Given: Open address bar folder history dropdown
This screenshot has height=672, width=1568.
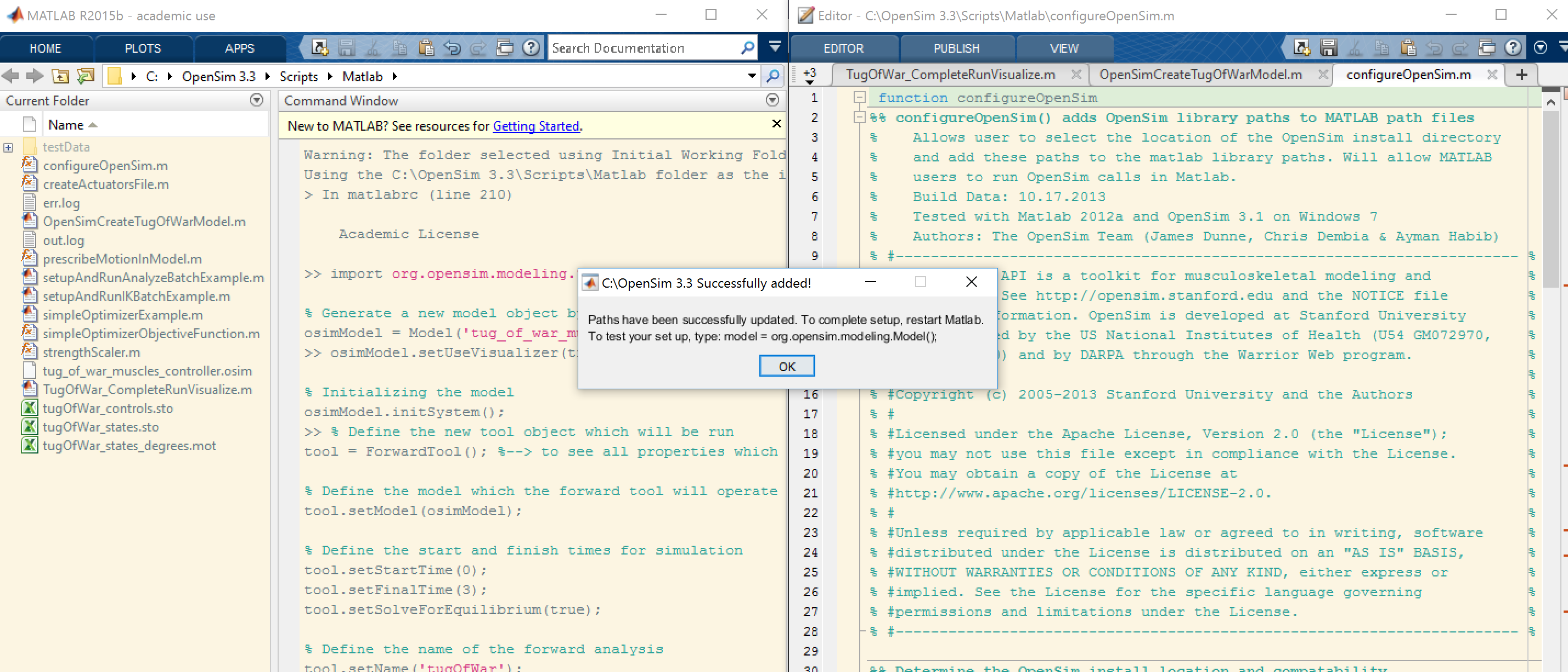Looking at the screenshot, I should (752, 76).
